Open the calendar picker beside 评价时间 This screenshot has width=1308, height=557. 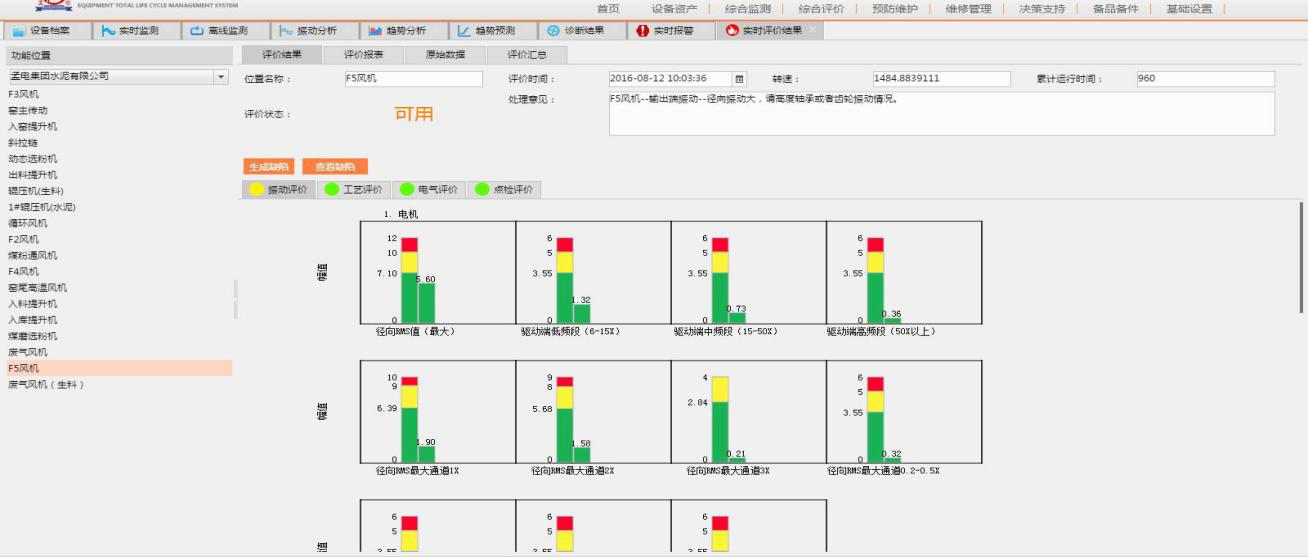pyautogui.click(x=739, y=79)
